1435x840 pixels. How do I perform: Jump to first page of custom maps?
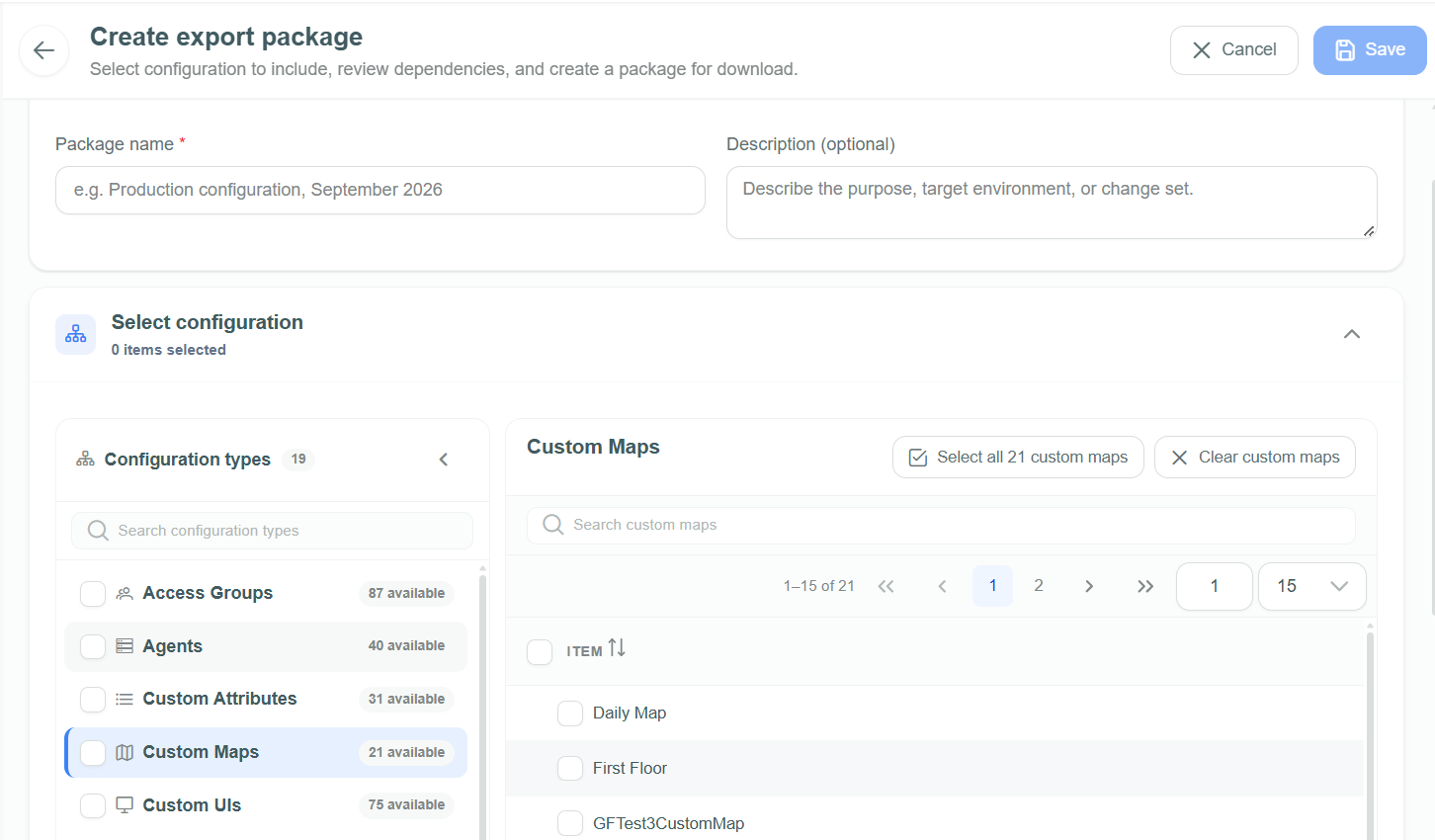coord(886,586)
